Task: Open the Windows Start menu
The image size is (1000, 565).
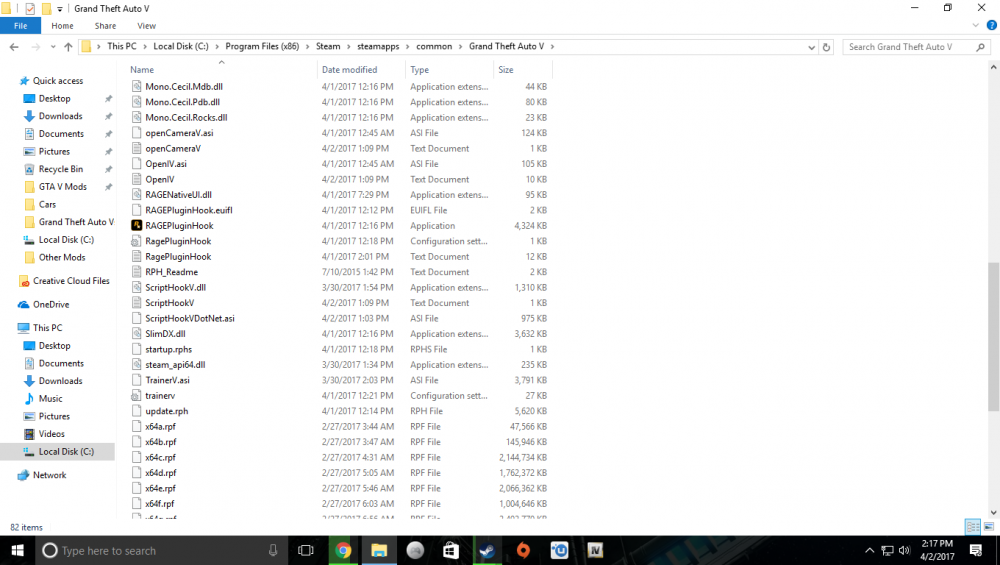Action: pyautogui.click(x=17, y=550)
